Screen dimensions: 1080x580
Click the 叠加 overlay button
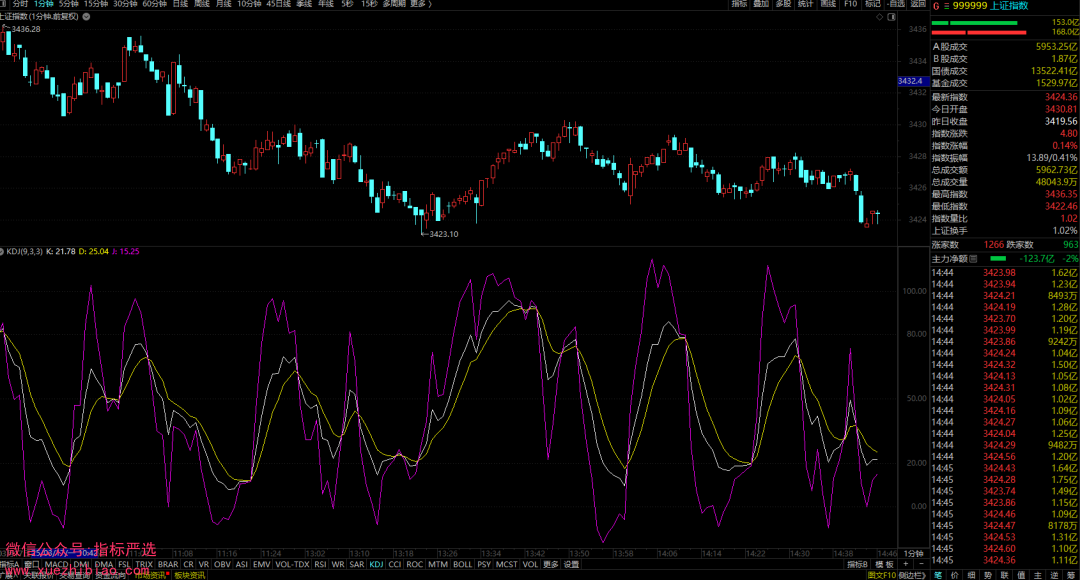click(761, 3)
